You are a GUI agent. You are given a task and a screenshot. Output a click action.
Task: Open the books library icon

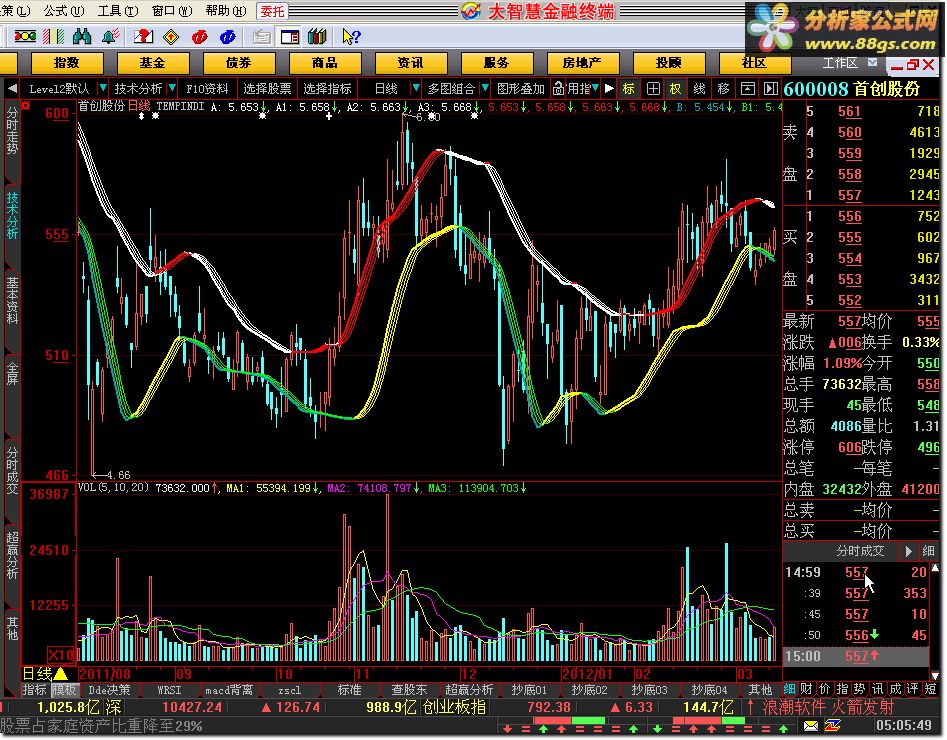[x=317, y=37]
